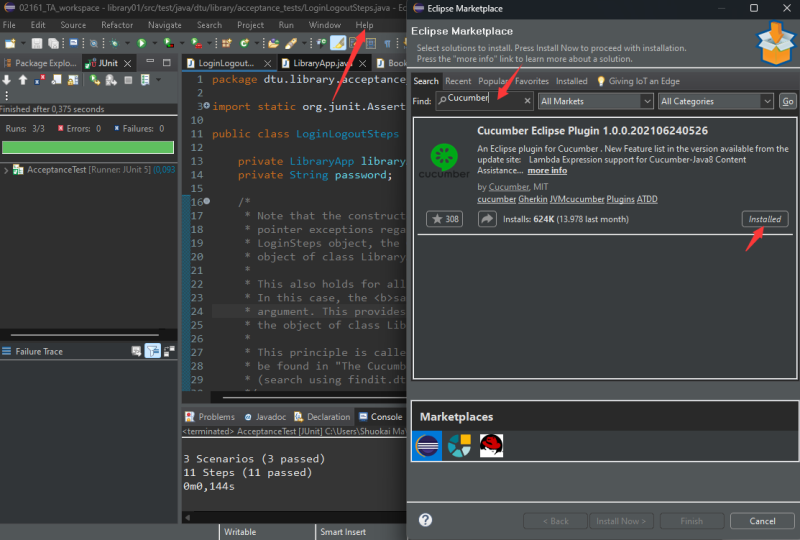Select the Installed tab in Marketplace
The image size is (800, 540).
tap(571, 81)
